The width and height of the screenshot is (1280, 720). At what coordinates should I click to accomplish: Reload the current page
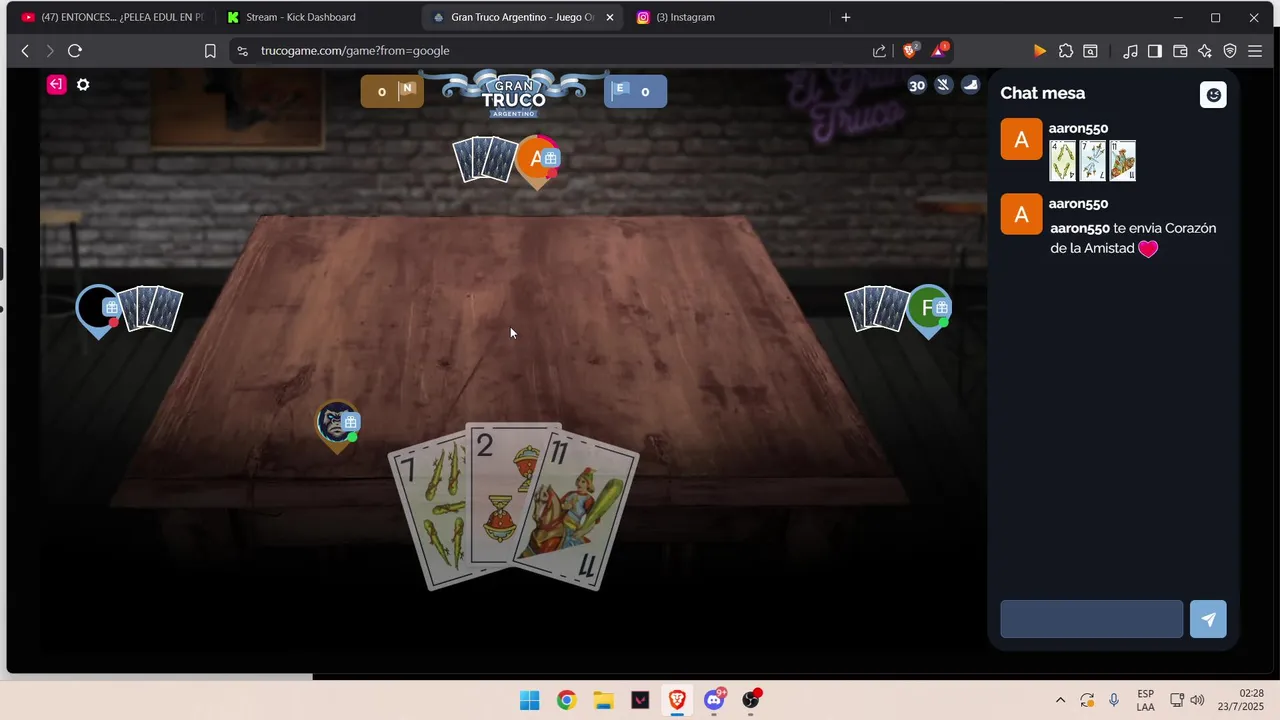pyautogui.click(x=75, y=51)
